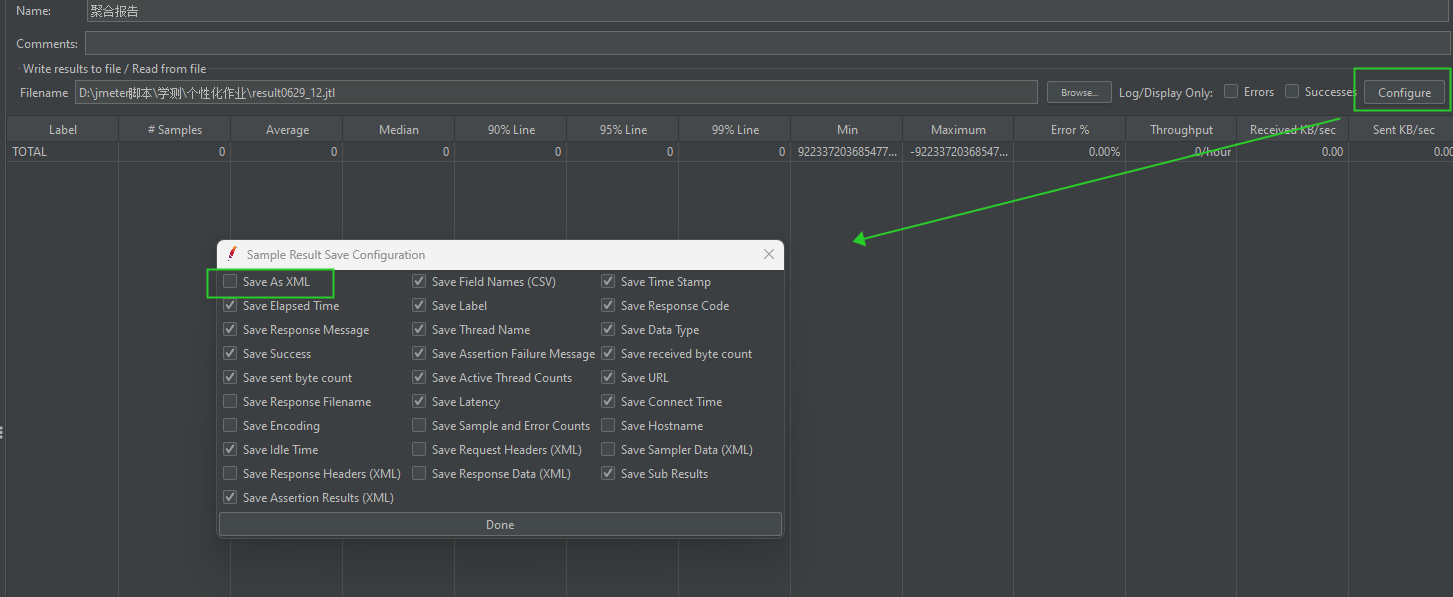Enable the Errors only checkbox

(1231, 92)
